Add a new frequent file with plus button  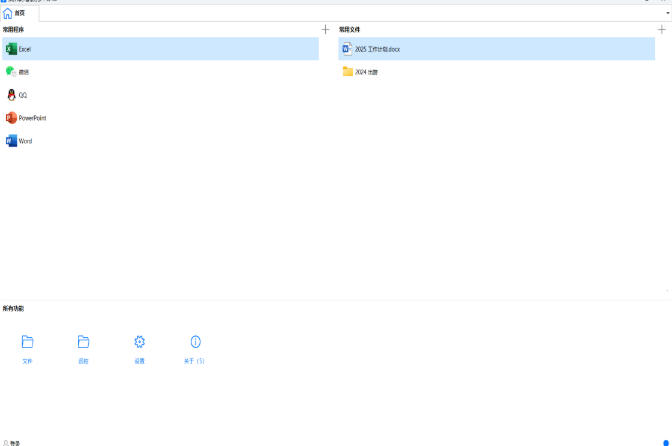click(x=662, y=30)
